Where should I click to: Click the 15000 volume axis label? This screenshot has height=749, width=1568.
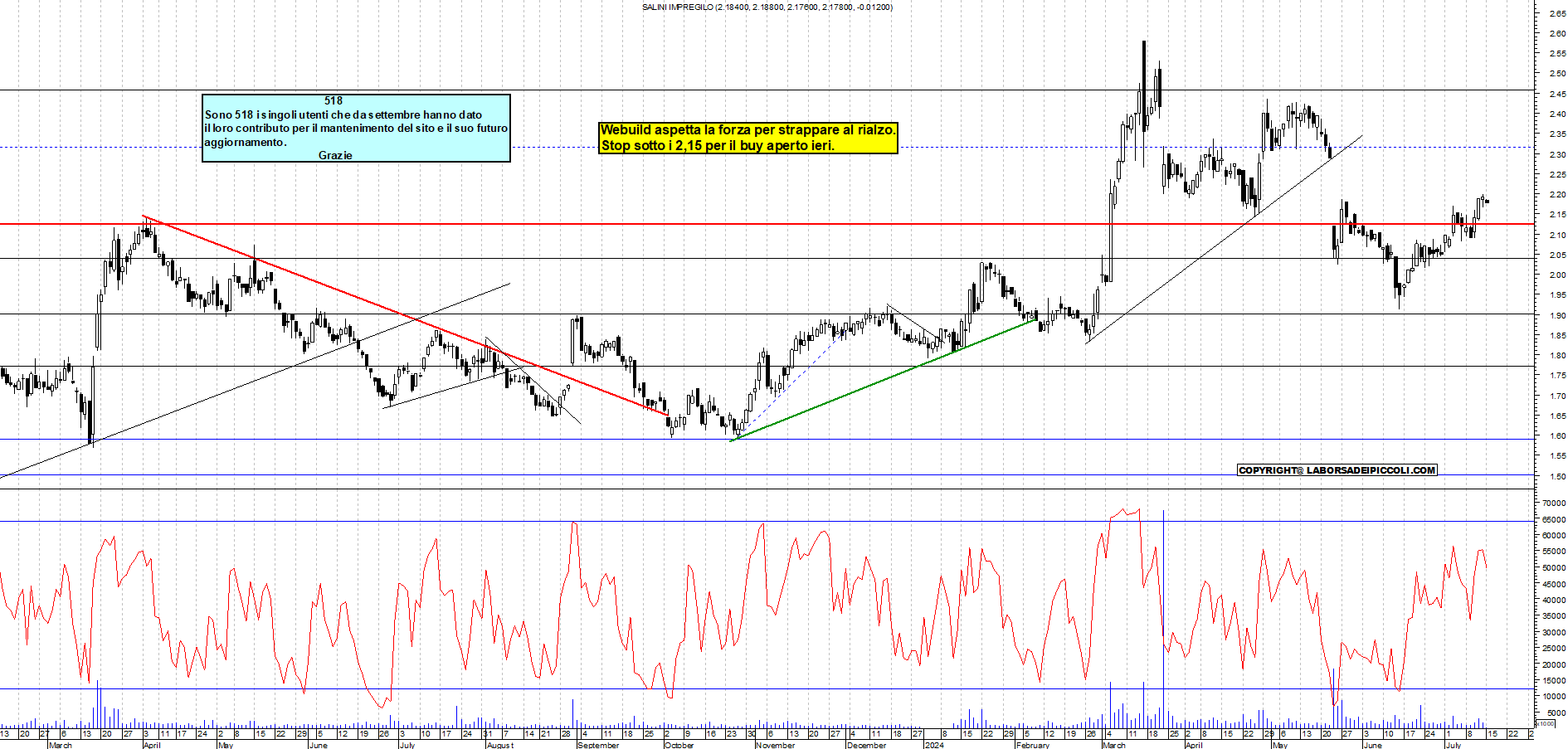(x=1554, y=681)
